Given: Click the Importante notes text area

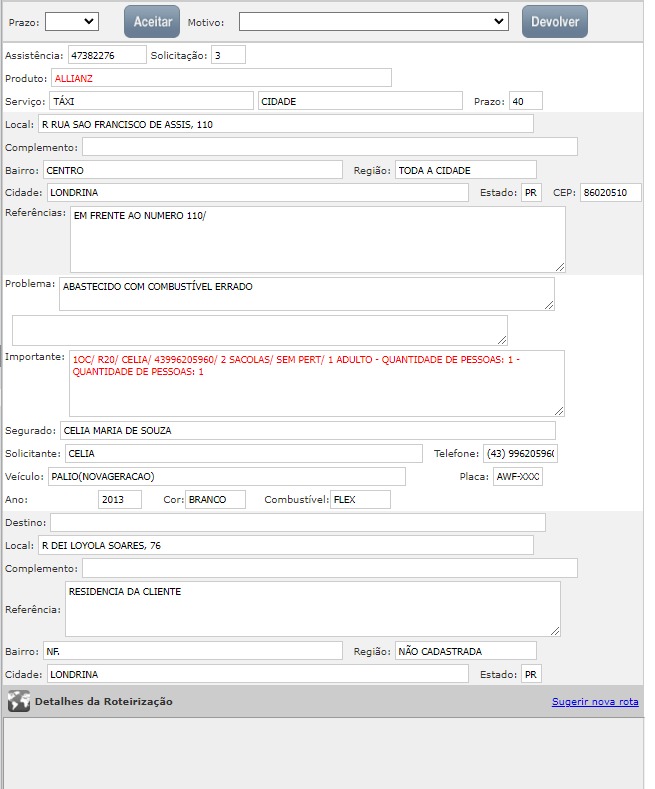Looking at the screenshot, I should click(316, 382).
